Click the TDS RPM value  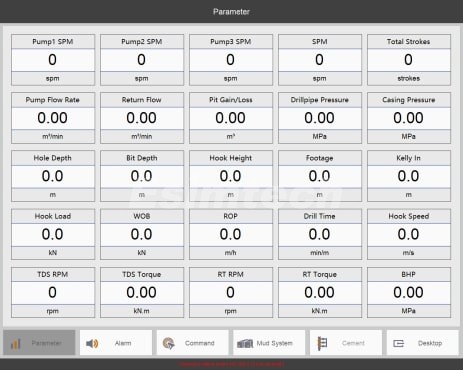pyautogui.click(x=53, y=293)
